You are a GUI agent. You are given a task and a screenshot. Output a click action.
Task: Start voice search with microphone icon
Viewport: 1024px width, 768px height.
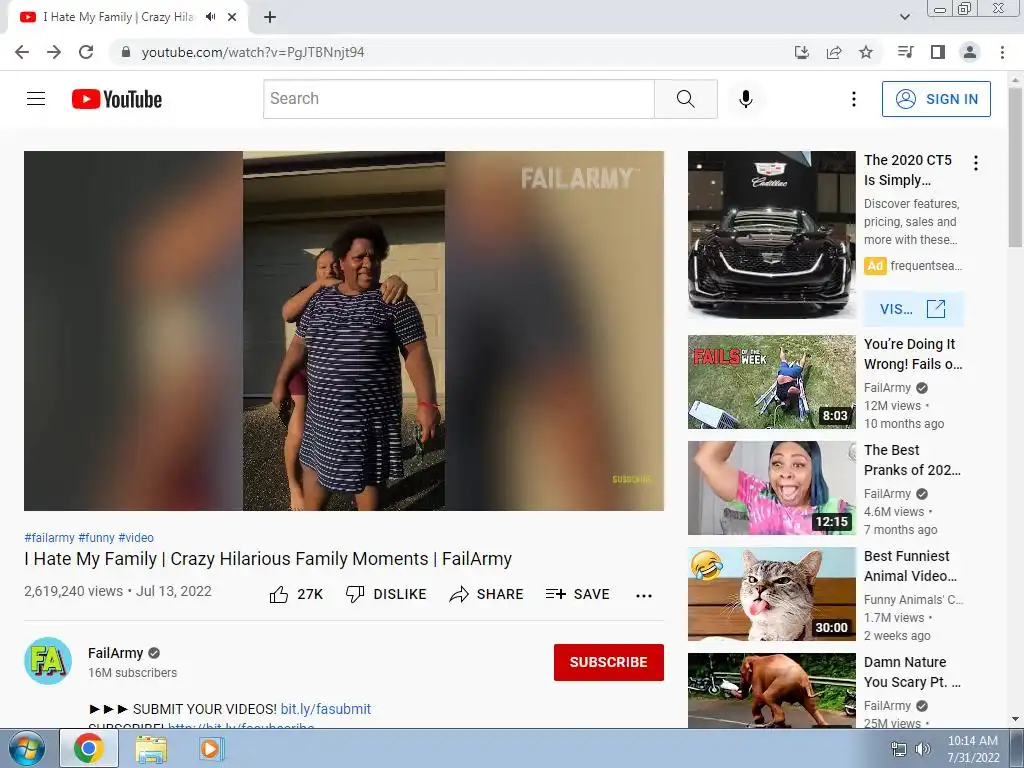click(x=745, y=99)
